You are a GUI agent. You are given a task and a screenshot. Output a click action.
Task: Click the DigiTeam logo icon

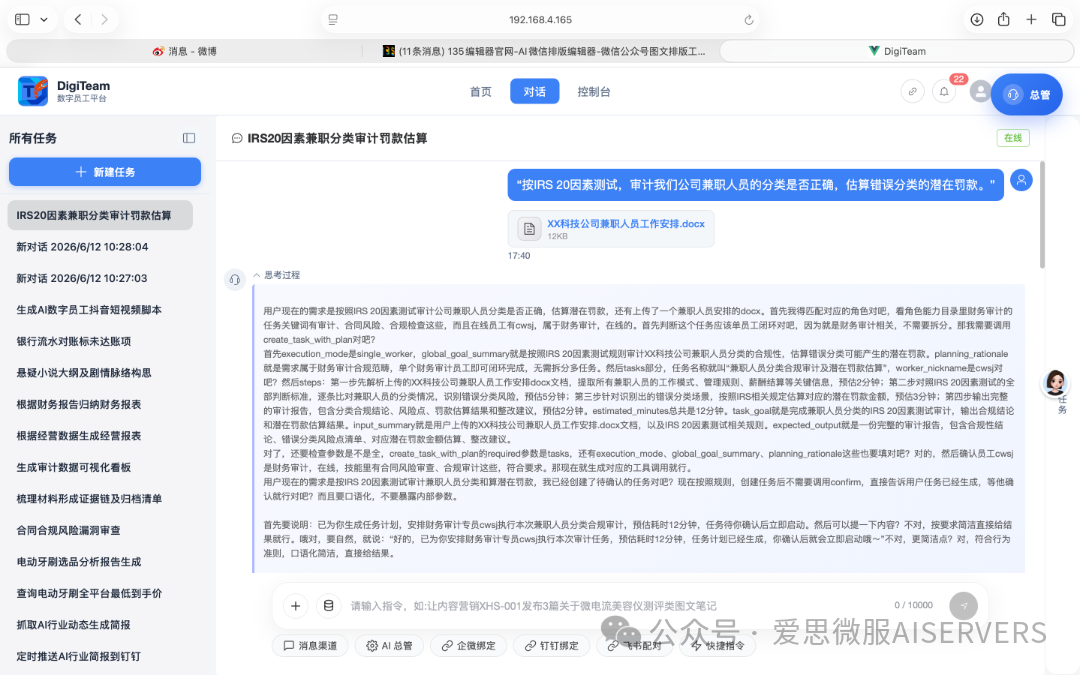tap(33, 91)
